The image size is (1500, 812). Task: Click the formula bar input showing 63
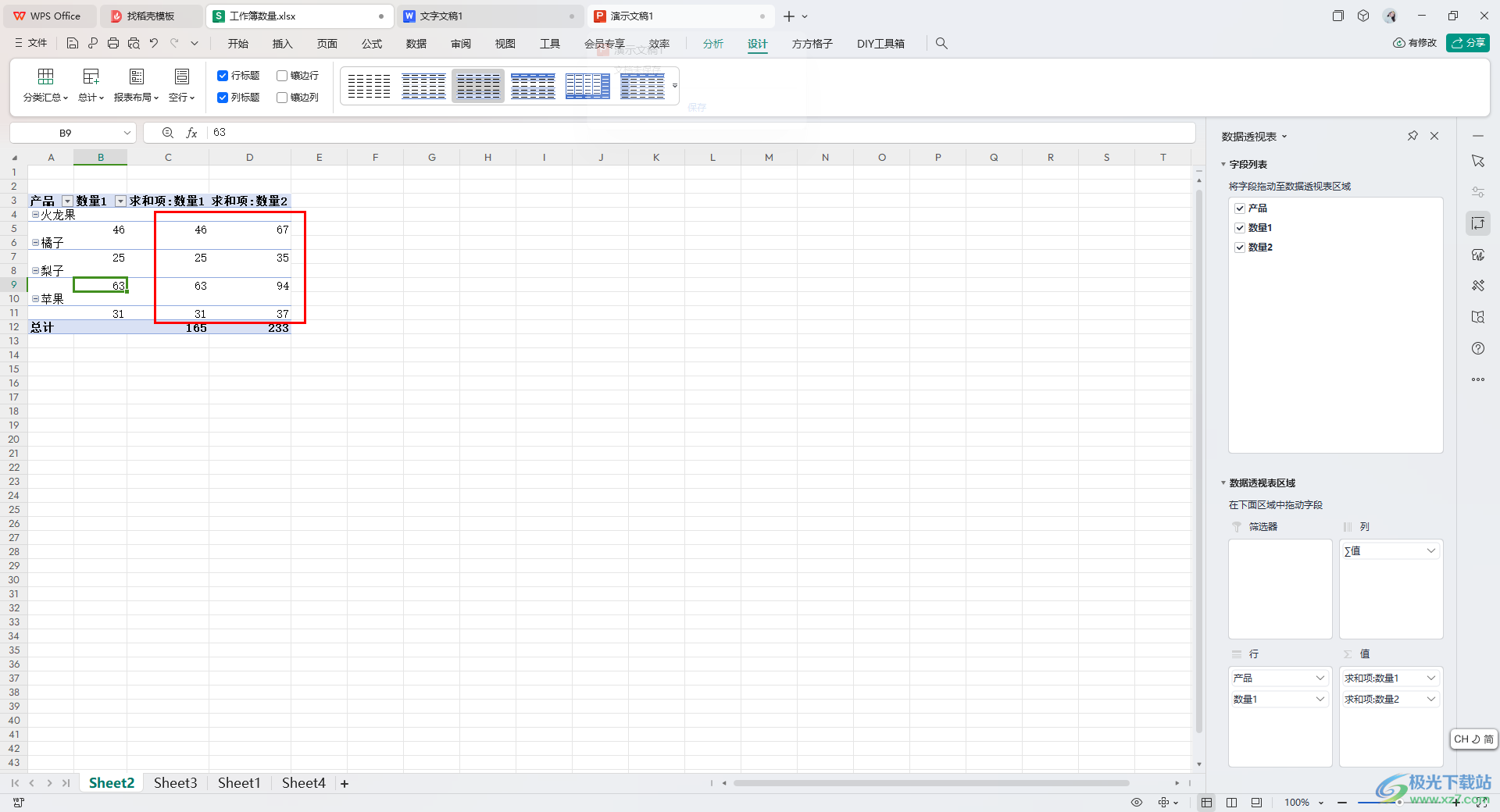702,133
